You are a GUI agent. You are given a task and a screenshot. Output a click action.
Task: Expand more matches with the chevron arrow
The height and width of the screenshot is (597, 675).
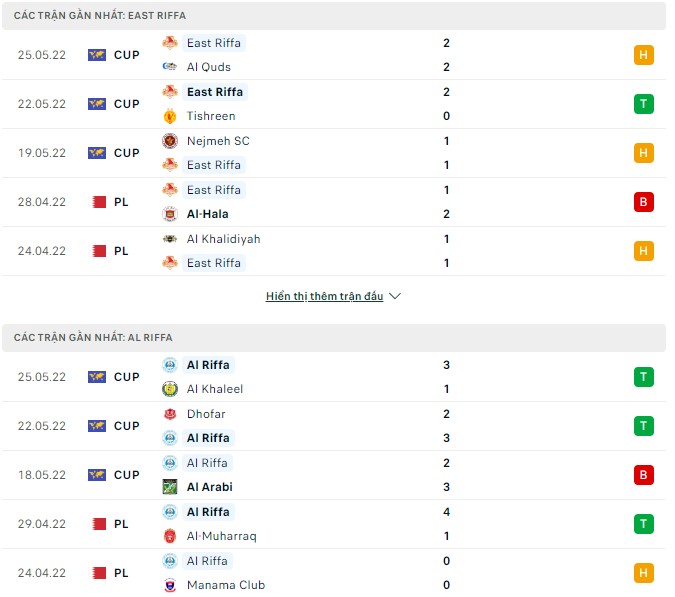tap(395, 297)
